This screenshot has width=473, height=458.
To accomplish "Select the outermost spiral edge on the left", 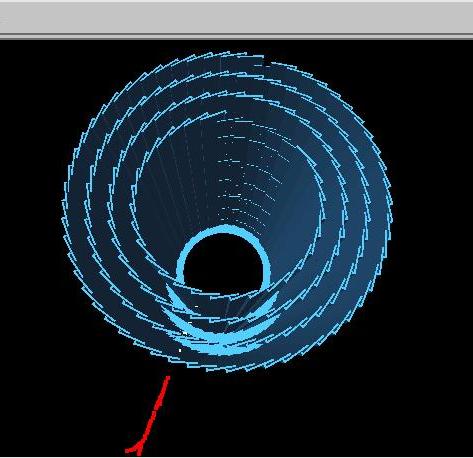I will [65, 207].
